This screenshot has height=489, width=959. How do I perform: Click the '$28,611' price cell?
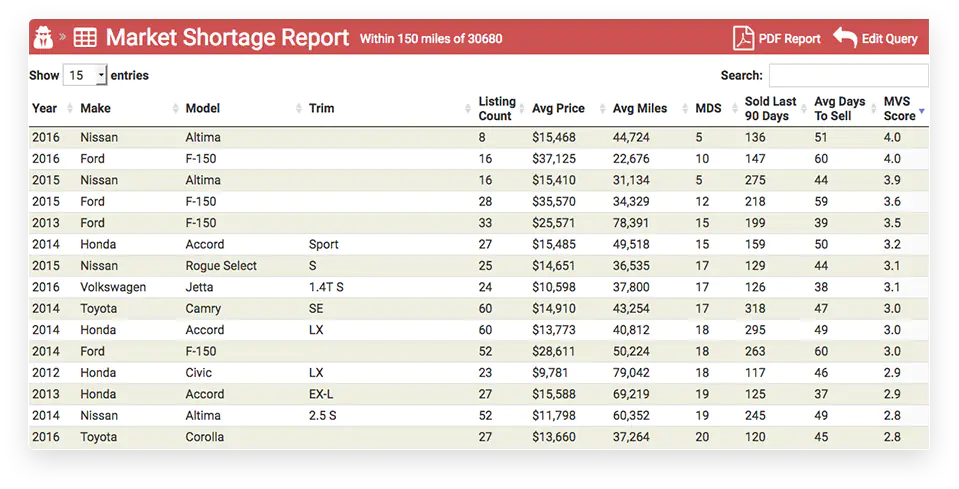(x=554, y=351)
